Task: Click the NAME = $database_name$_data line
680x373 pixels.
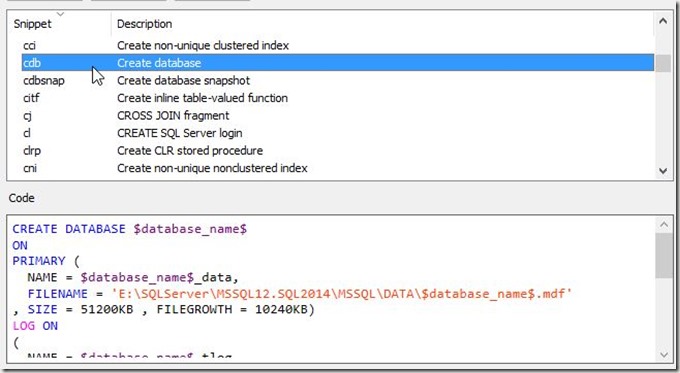Action: [x=133, y=278]
